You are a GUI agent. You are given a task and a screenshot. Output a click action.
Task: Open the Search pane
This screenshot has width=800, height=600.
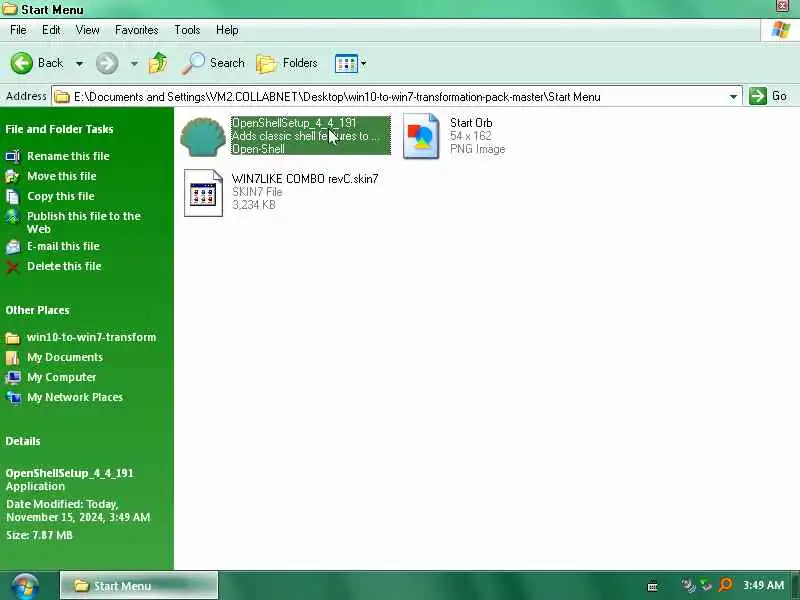pyautogui.click(x=213, y=63)
